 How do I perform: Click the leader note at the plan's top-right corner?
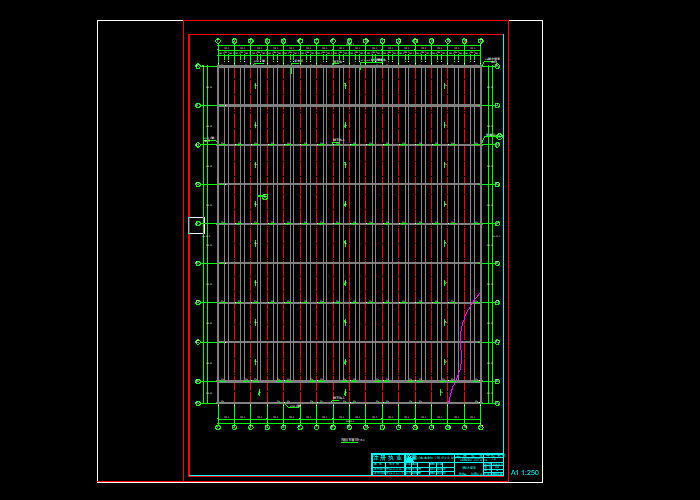492,61
